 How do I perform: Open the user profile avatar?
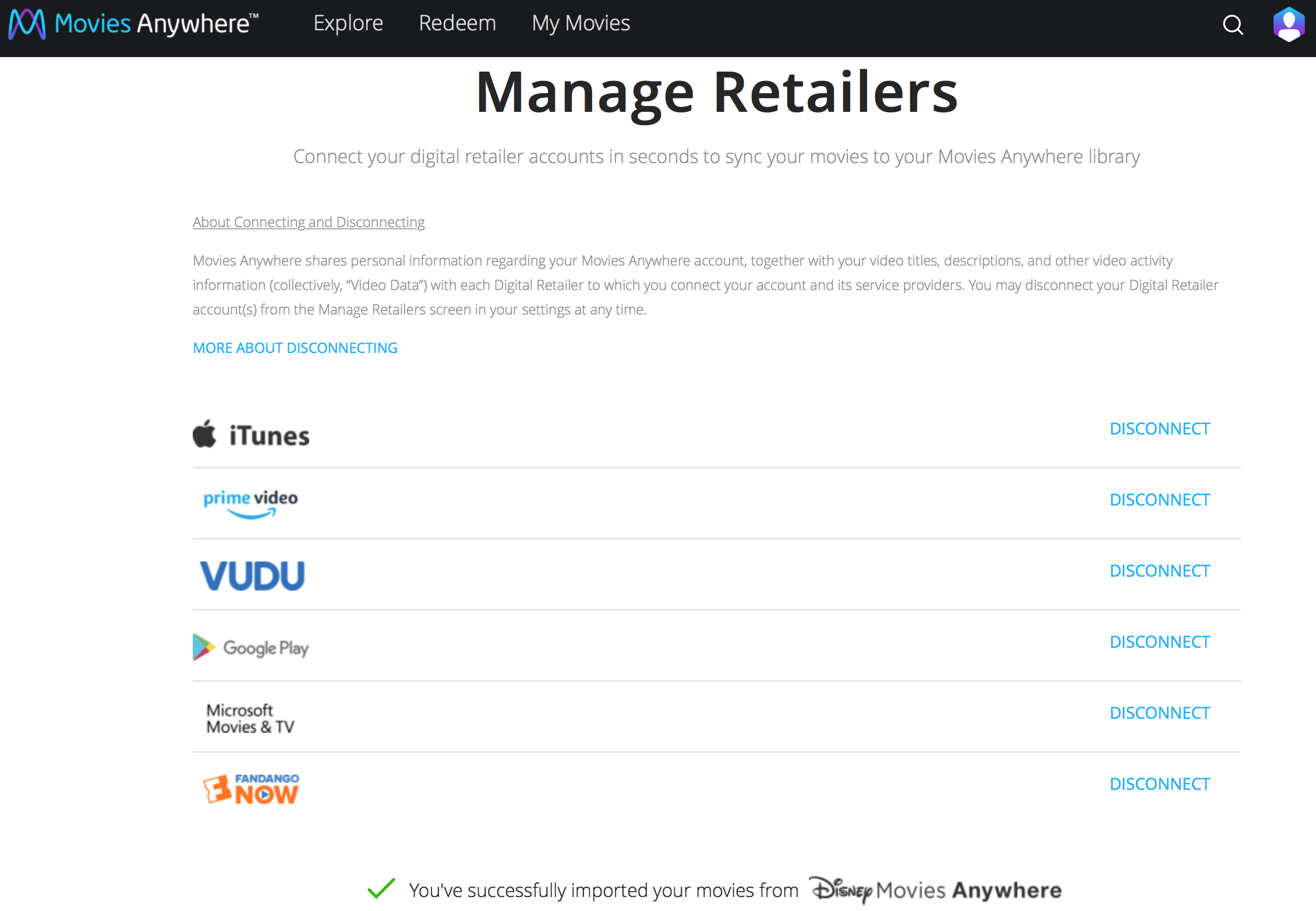[1288, 24]
